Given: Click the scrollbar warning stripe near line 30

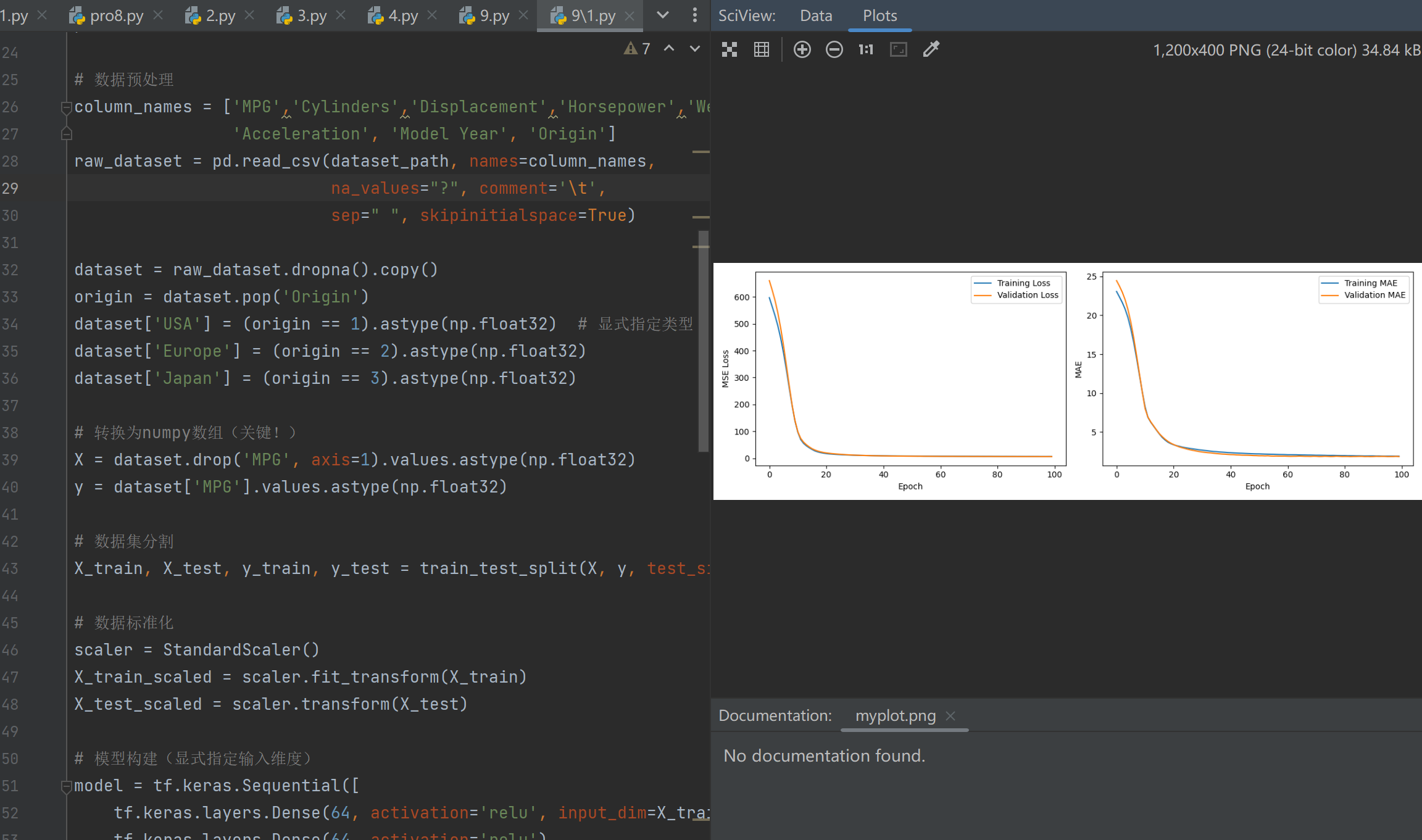Looking at the screenshot, I should (701, 217).
